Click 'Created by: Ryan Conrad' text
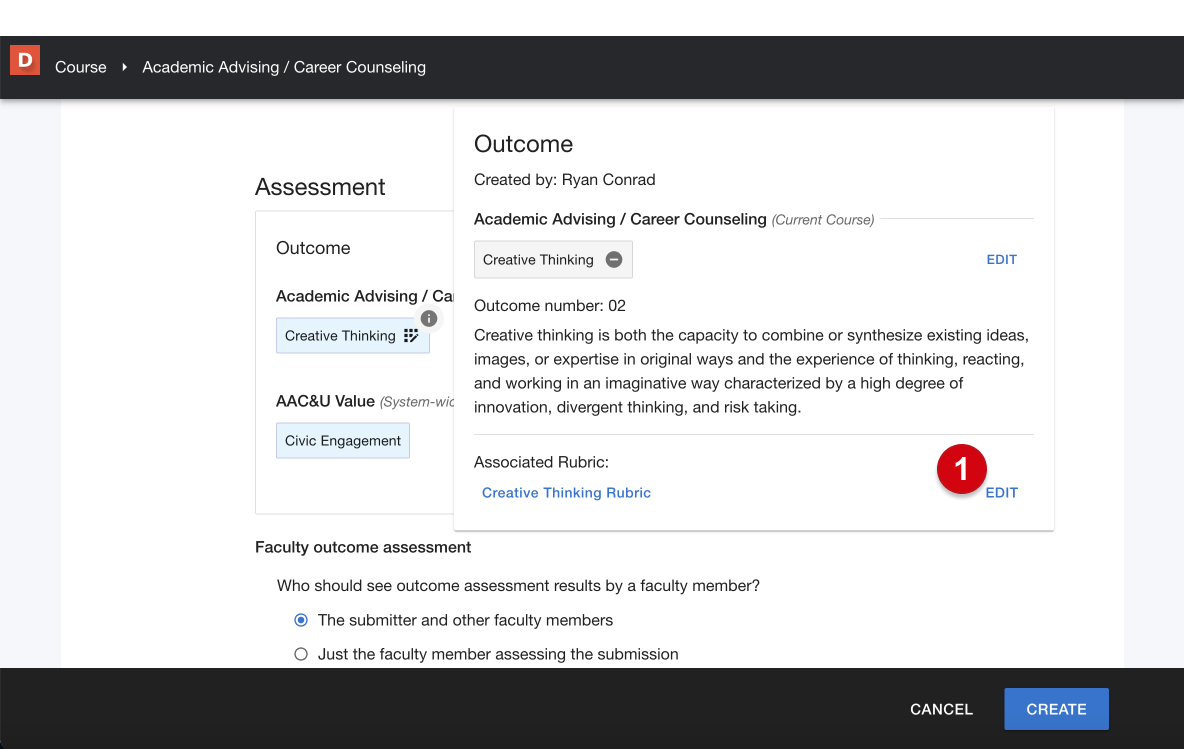Image resolution: width=1200 pixels, height=749 pixels. click(x=565, y=180)
